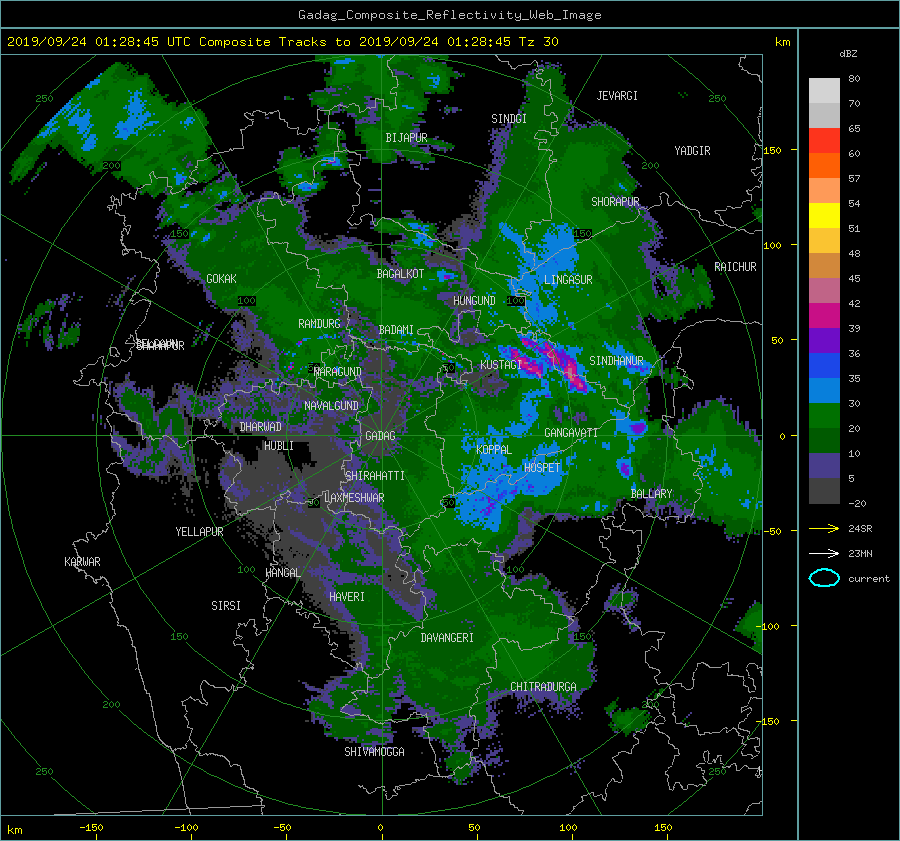Select the red 65-60 dBZ legend swatch

click(824, 140)
